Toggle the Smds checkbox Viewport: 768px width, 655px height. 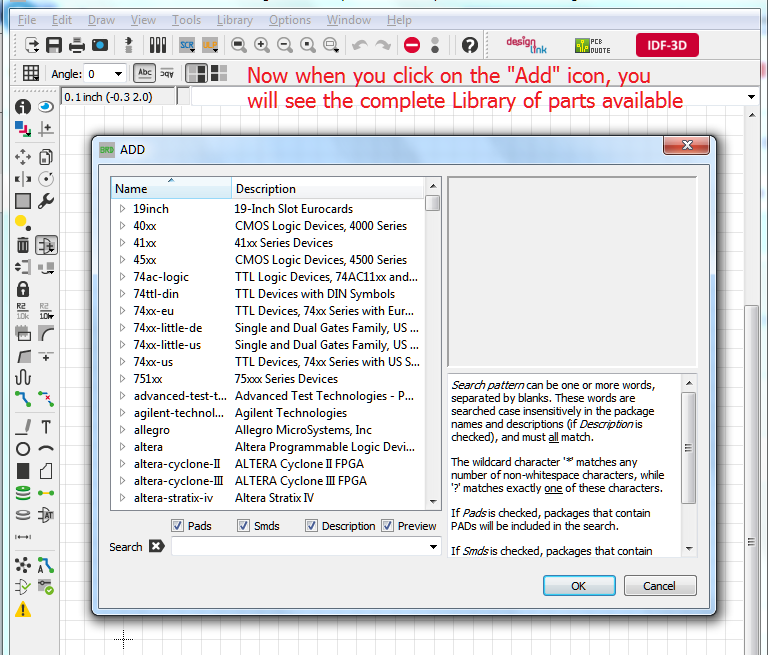(243, 526)
